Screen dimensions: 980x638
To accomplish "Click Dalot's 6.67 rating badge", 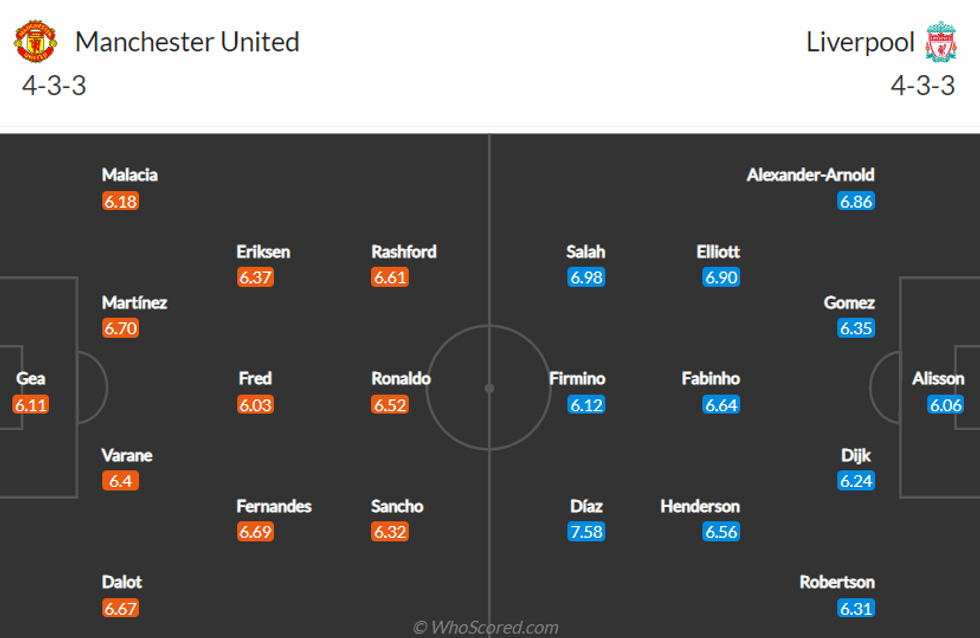I will pos(120,608).
